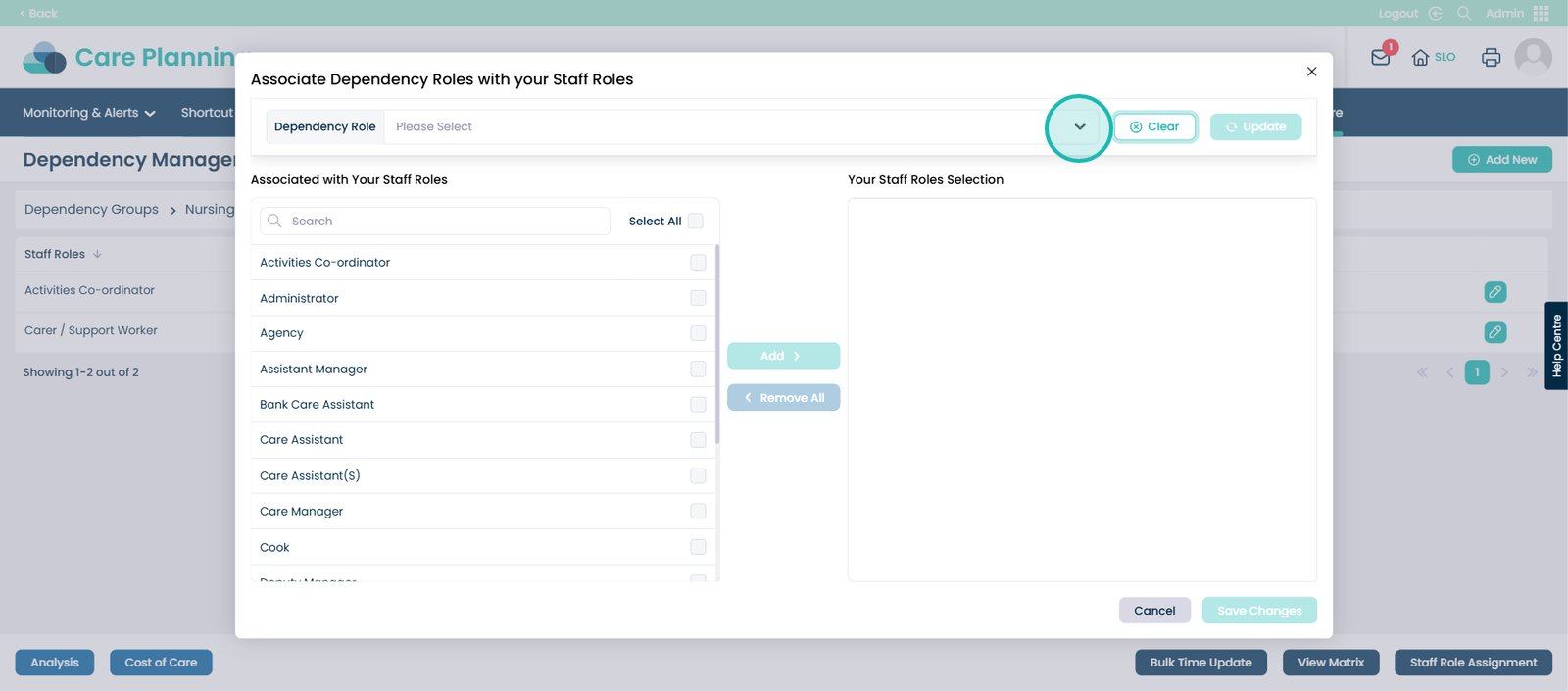
Task: Close the Associate Dependency Roles dialog
Action: (x=1311, y=72)
